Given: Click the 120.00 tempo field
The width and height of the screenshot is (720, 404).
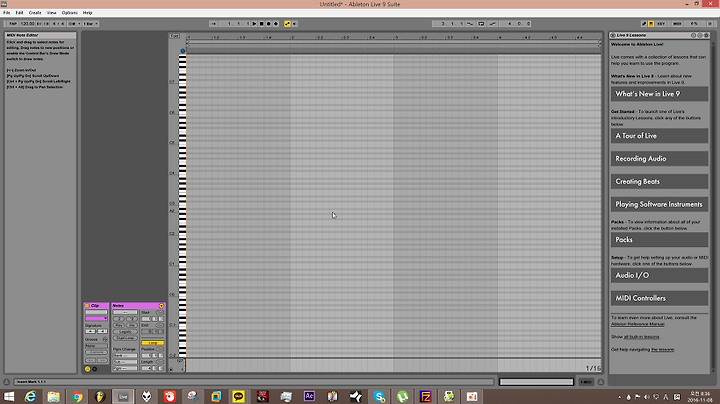Looking at the screenshot, I should tap(28, 24).
